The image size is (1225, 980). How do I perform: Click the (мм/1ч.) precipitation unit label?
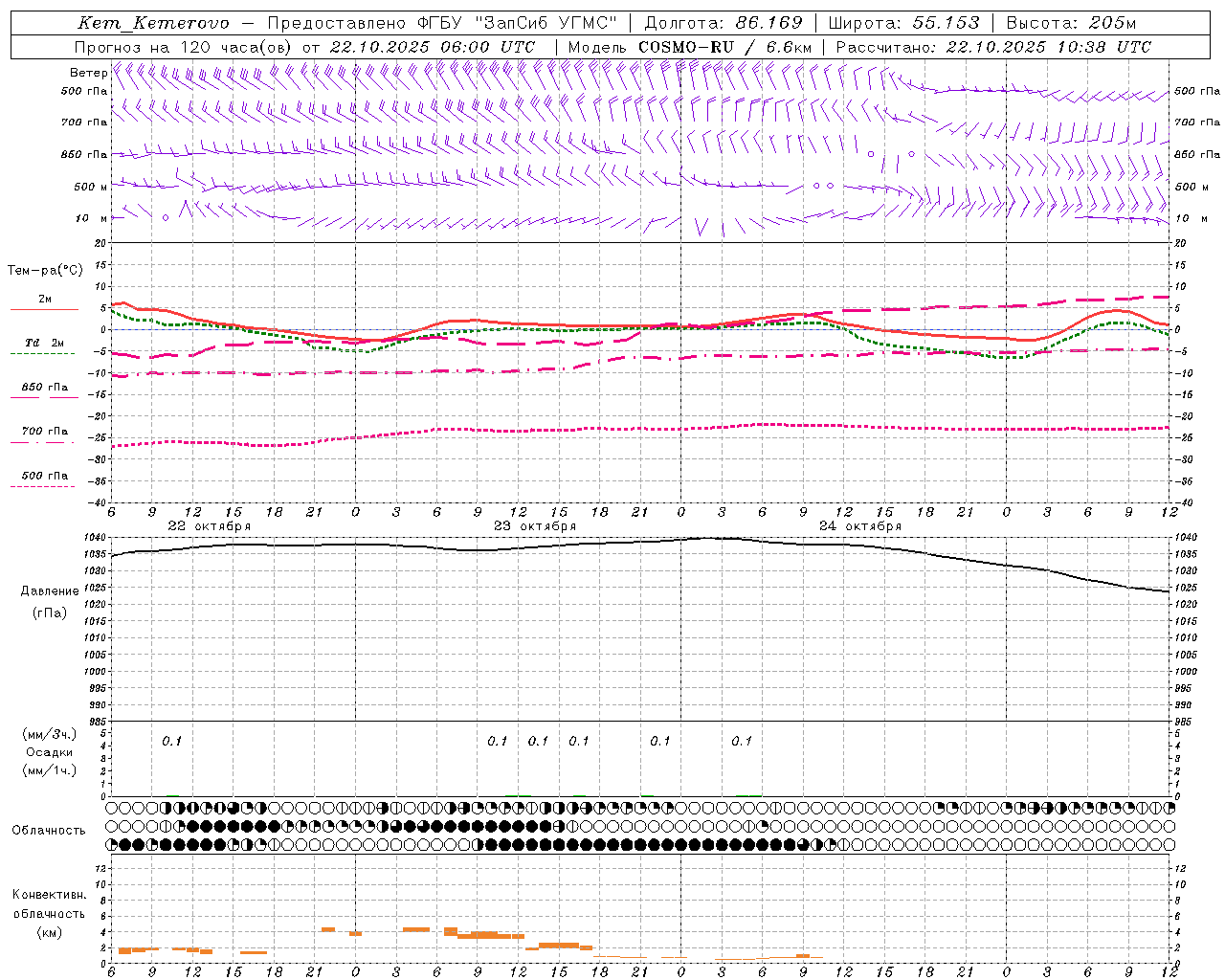point(50,770)
